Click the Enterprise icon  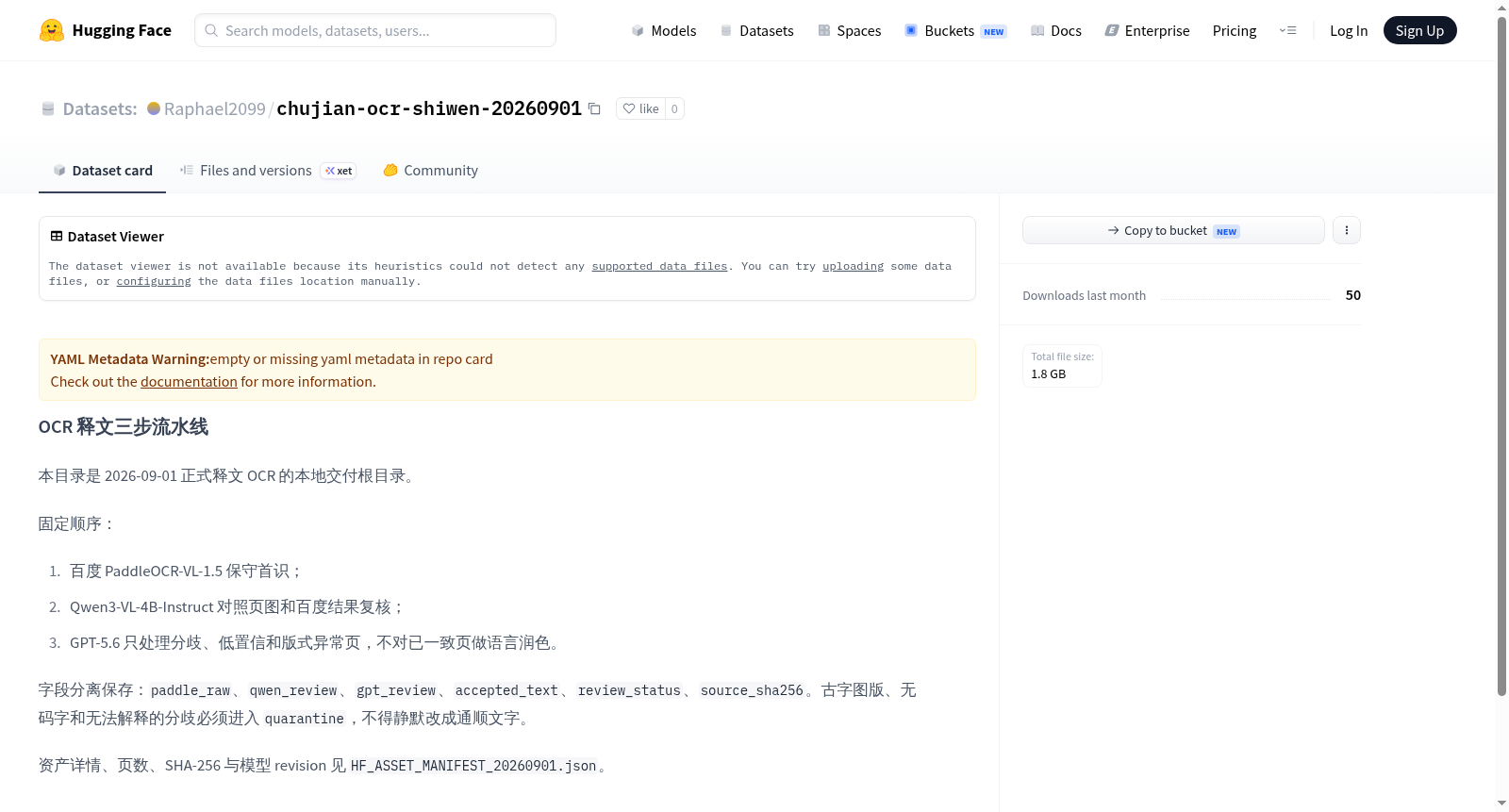click(x=1112, y=30)
